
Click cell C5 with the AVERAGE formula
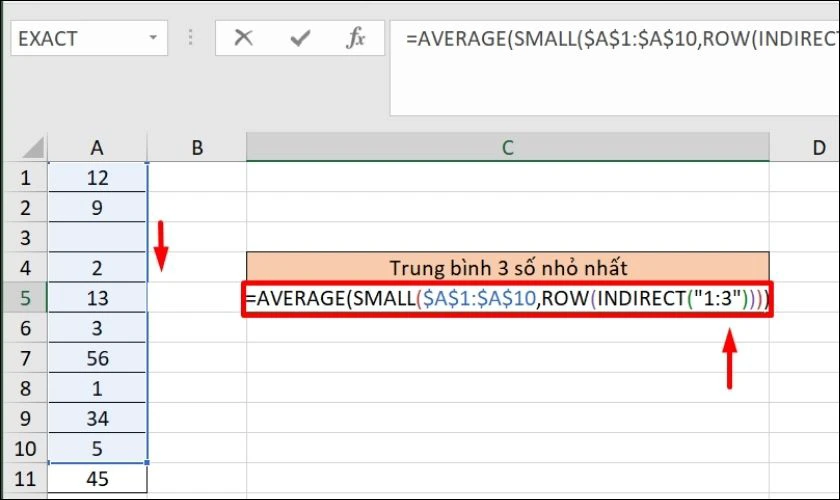coord(508,298)
